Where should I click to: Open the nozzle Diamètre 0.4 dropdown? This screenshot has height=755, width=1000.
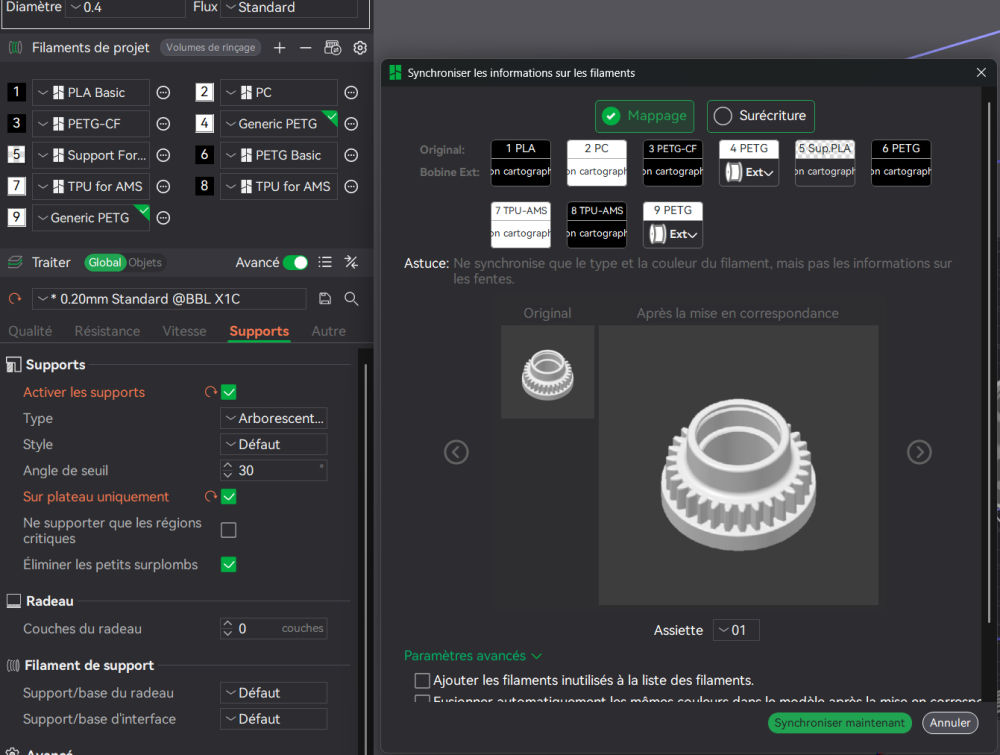(x=128, y=8)
